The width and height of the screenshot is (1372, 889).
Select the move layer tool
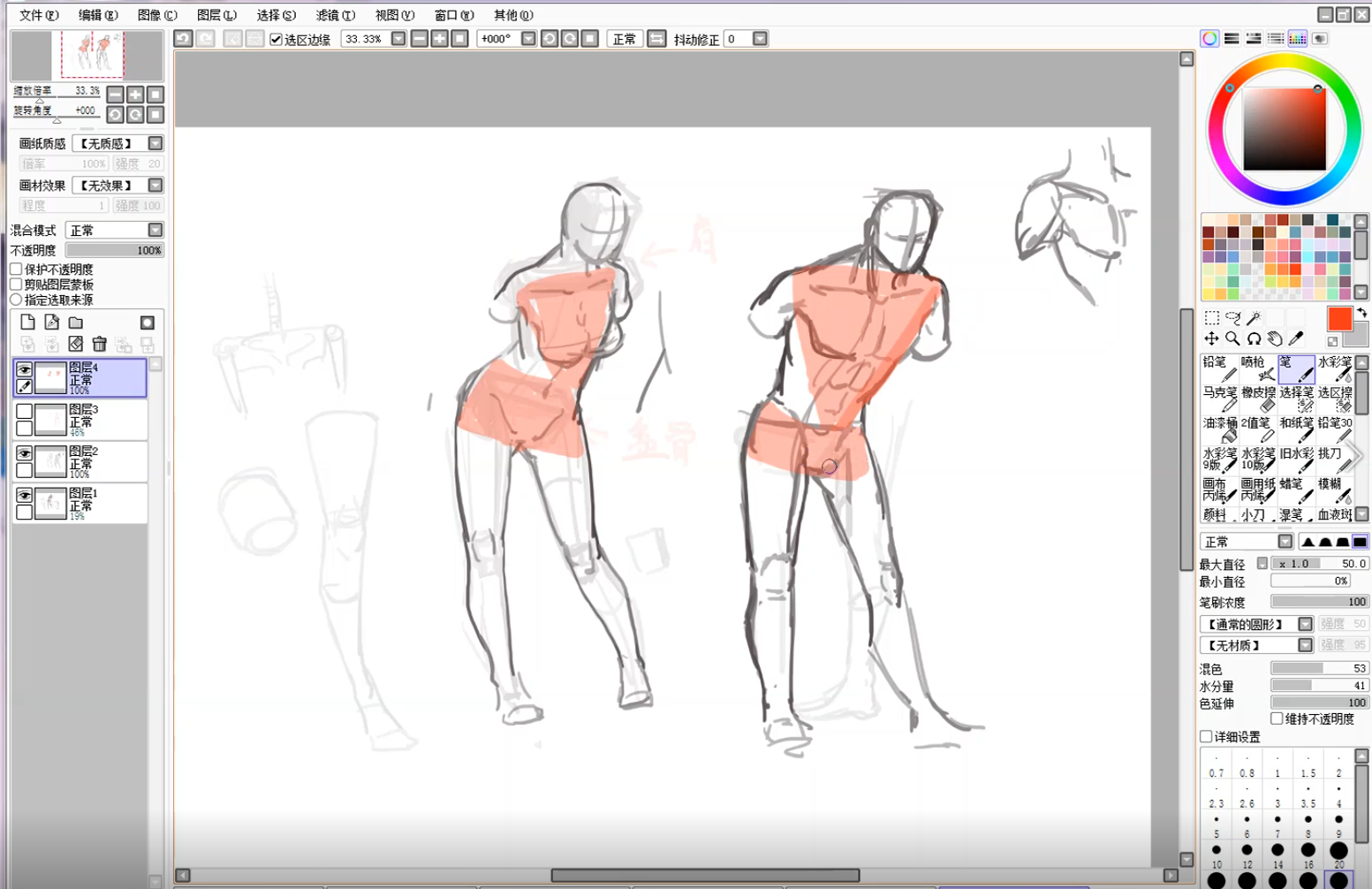pos(1212,338)
